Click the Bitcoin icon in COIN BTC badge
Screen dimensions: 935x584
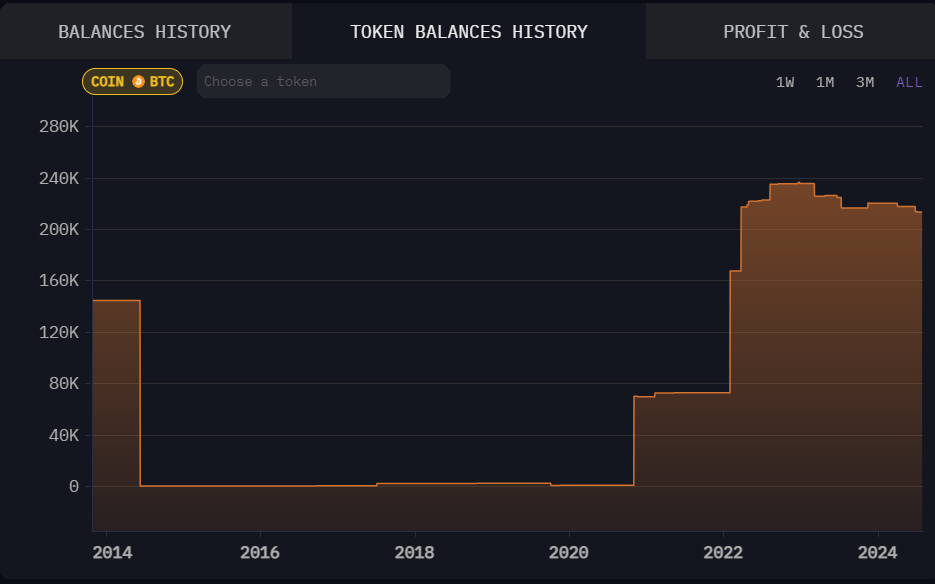pyautogui.click(x=138, y=82)
